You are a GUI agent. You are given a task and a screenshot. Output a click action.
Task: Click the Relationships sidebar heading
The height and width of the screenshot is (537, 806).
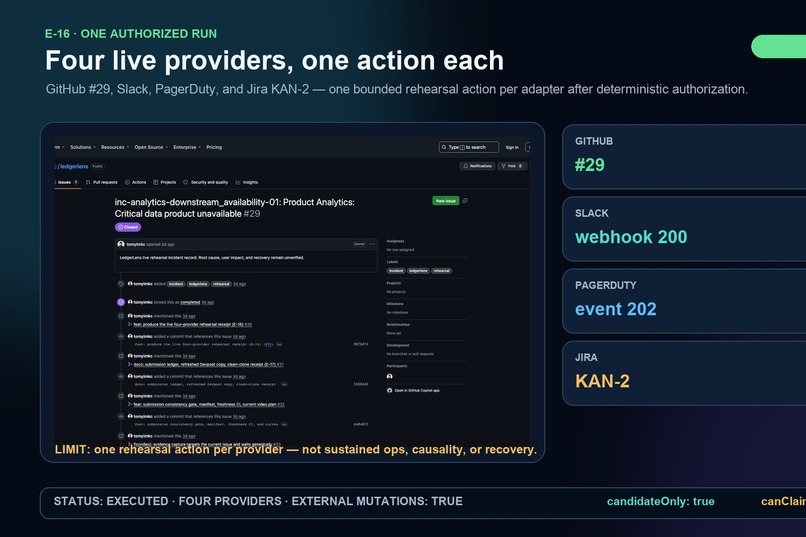pyautogui.click(x=398, y=325)
